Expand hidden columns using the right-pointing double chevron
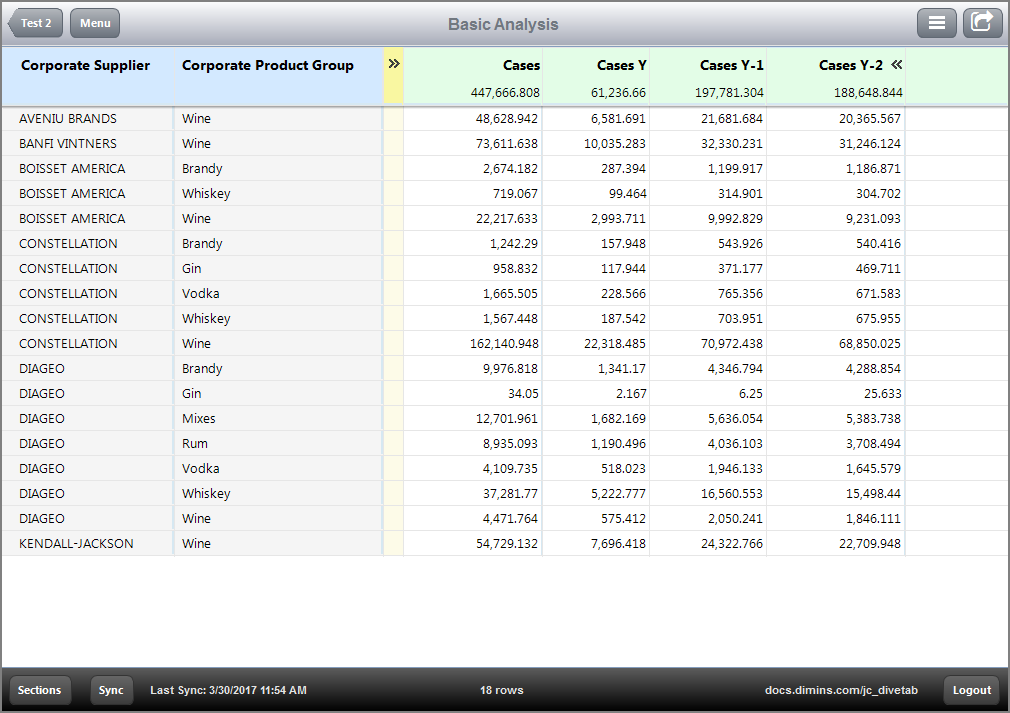1010x713 pixels. tap(393, 62)
